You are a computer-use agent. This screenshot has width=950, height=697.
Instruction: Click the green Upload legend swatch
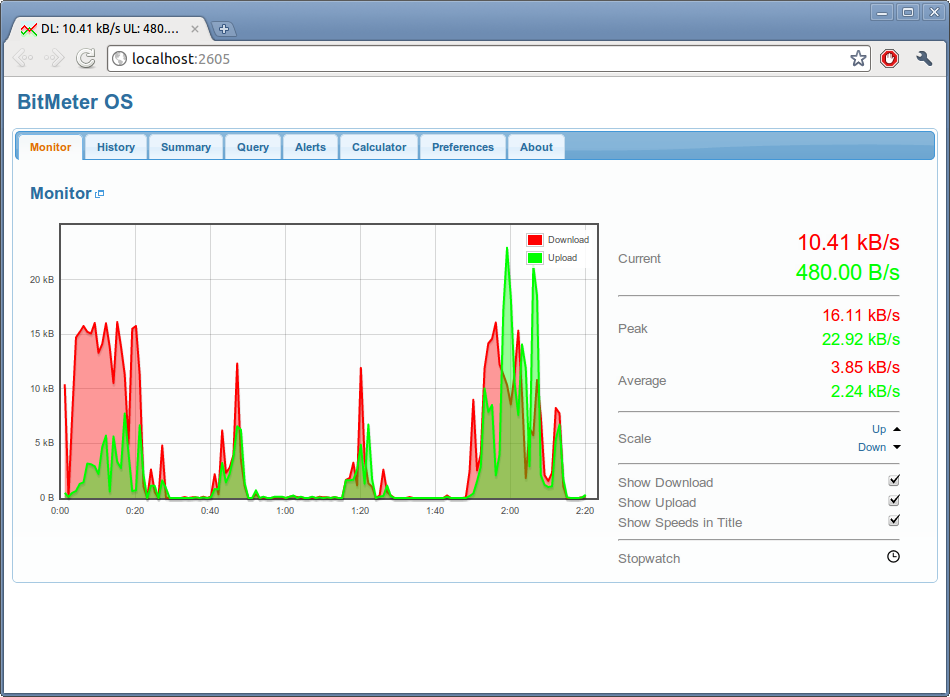tap(534, 258)
